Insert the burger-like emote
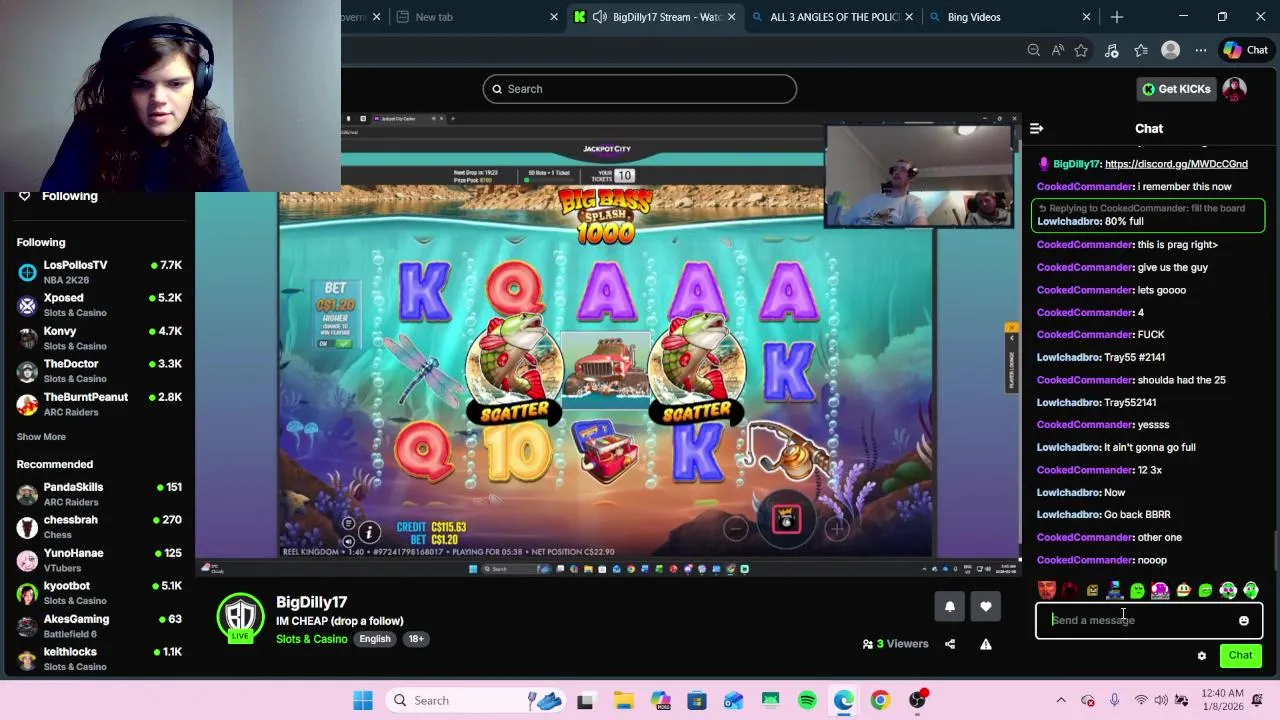 point(1183,590)
